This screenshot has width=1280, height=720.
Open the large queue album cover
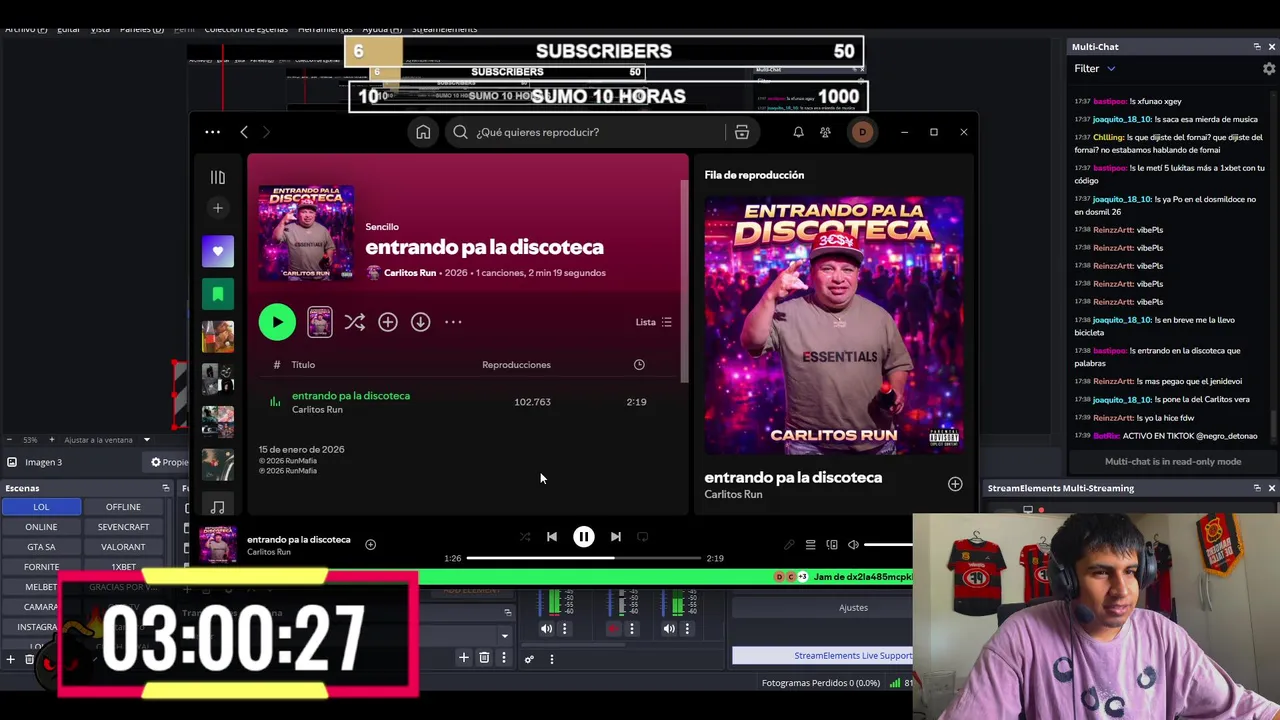click(834, 325)
